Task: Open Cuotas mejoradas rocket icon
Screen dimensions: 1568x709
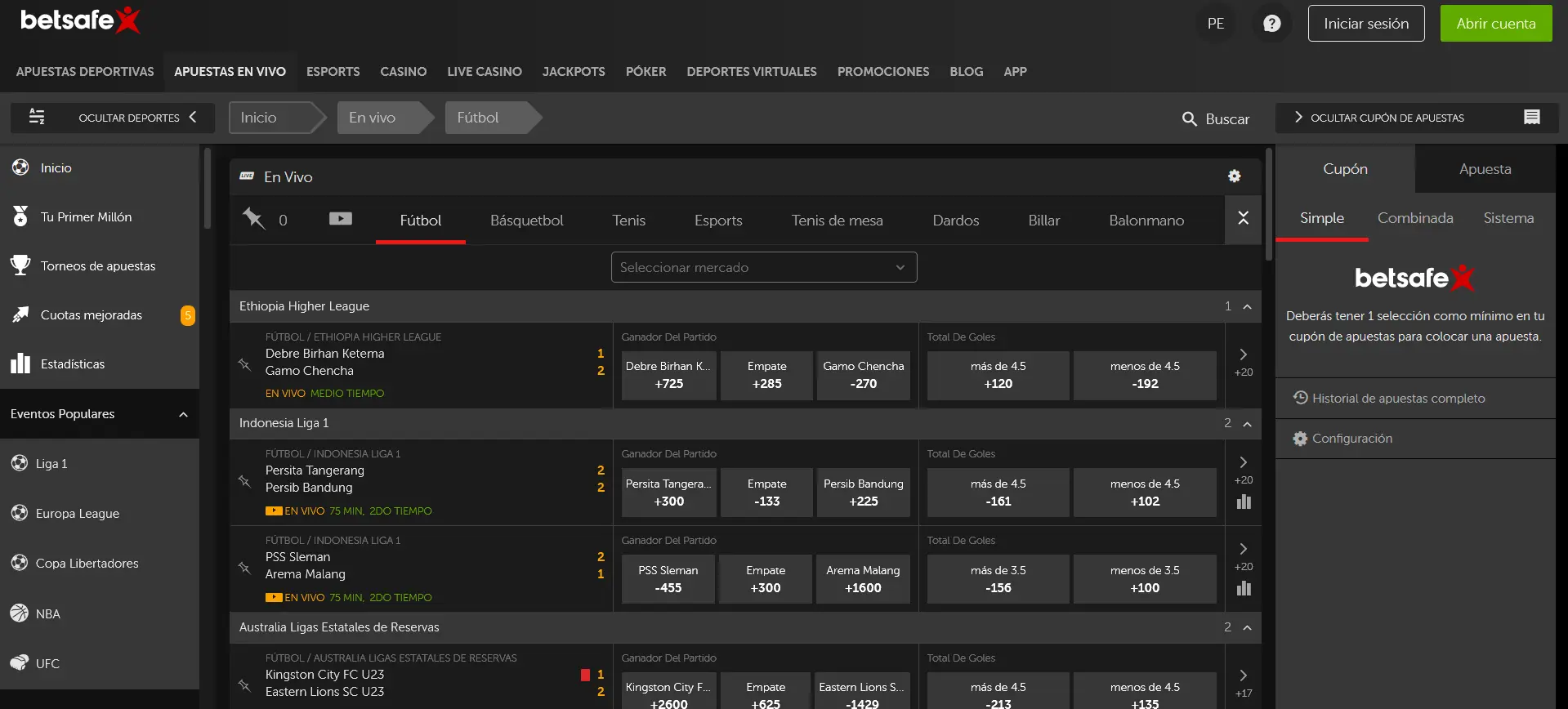Action: pos(20,314)
